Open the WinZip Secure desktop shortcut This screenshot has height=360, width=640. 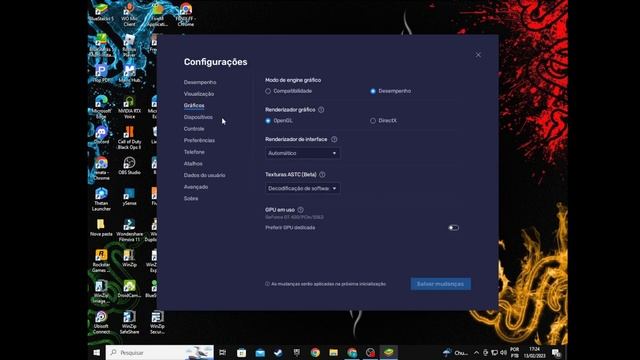[157, 322]
